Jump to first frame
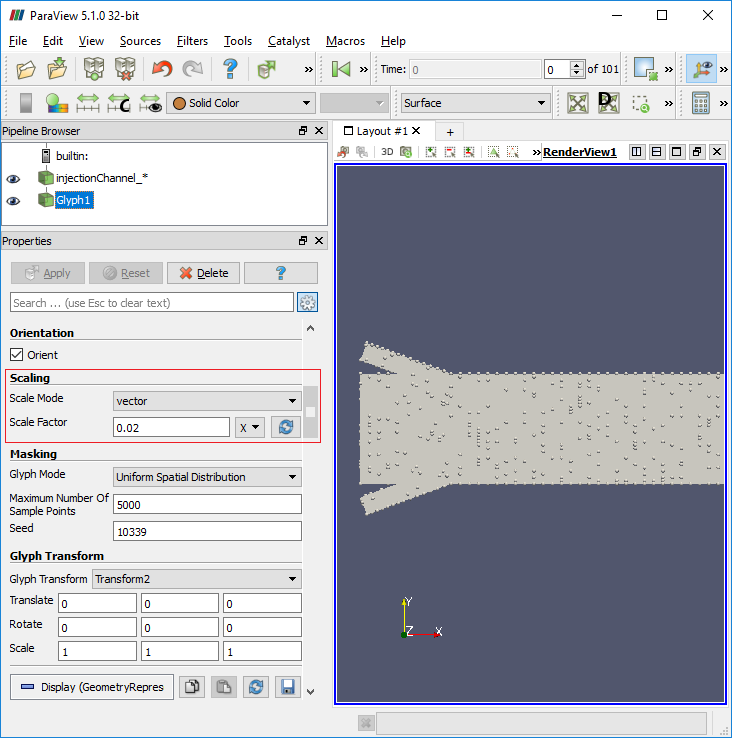 click(x=341, y=69)
